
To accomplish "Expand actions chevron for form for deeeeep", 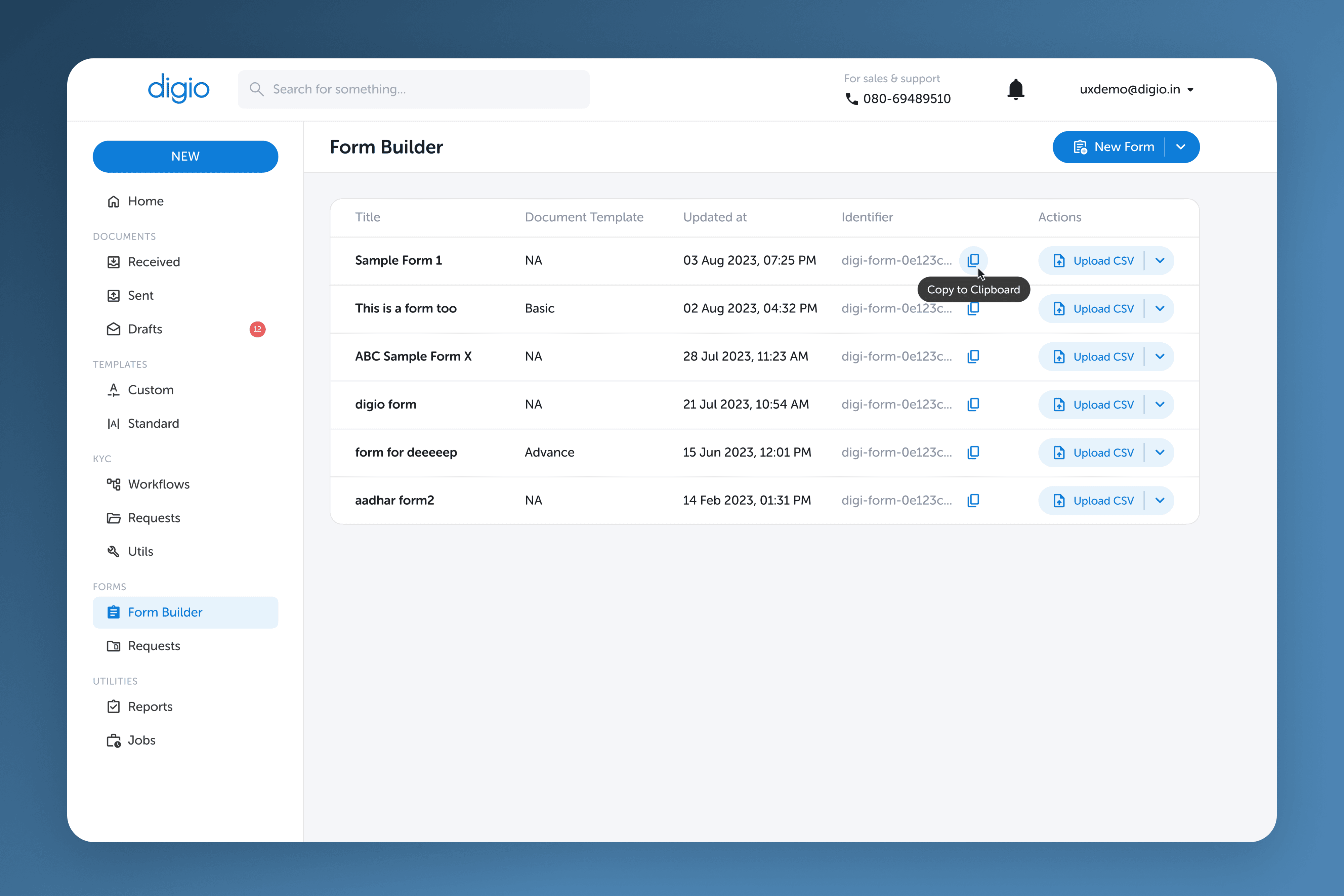I will [1160, 453].
